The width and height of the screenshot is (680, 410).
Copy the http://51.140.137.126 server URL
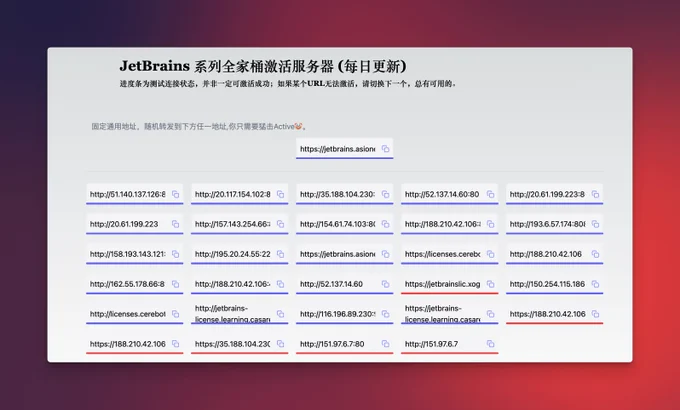[x=176, y=194]
